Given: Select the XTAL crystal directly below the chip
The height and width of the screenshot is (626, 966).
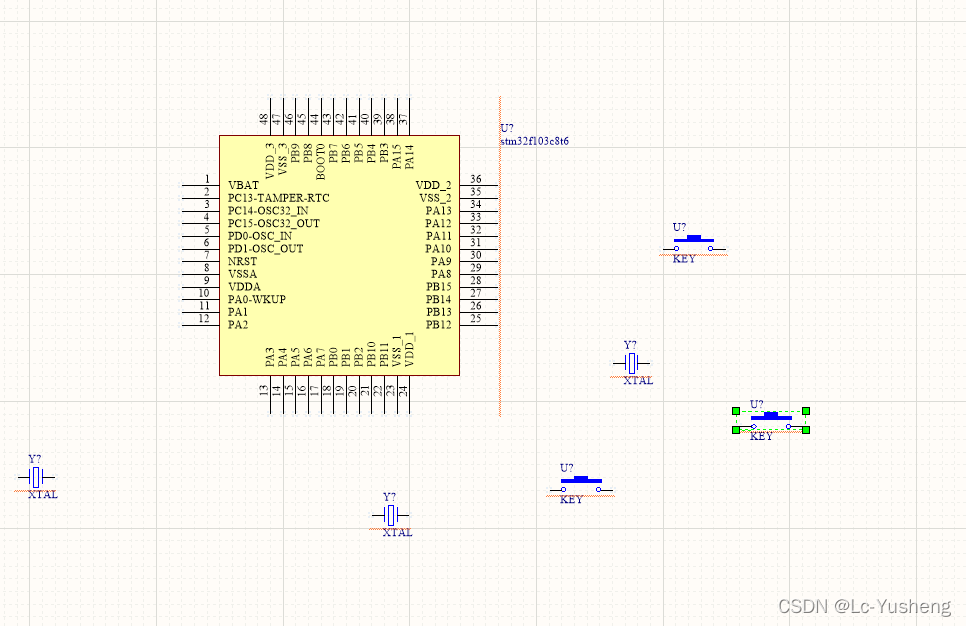Looking at the screenshot, I should (391, 515).
